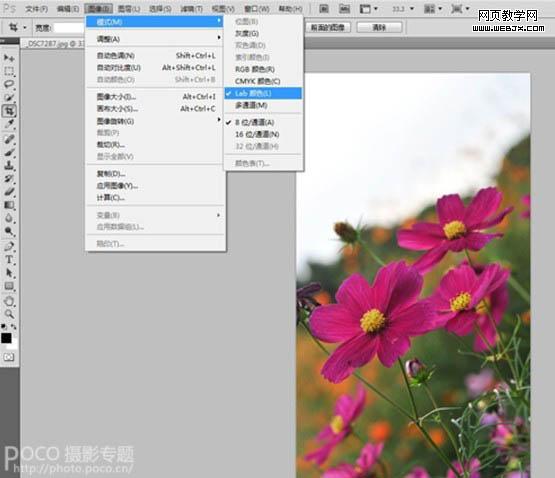Select the Lasso tool
Viewport: 555px width, 478px height.
tap(9, 84)
